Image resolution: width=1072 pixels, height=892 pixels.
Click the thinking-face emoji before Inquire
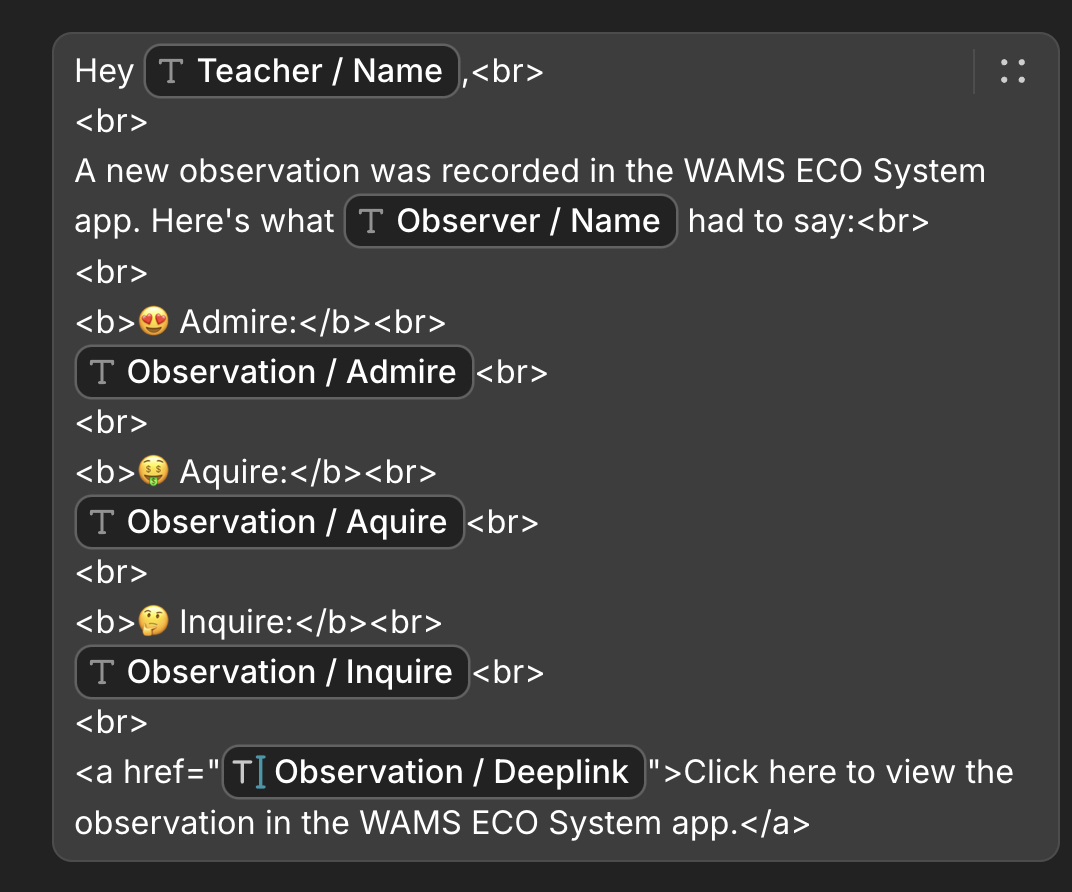(x=154, y=621)
